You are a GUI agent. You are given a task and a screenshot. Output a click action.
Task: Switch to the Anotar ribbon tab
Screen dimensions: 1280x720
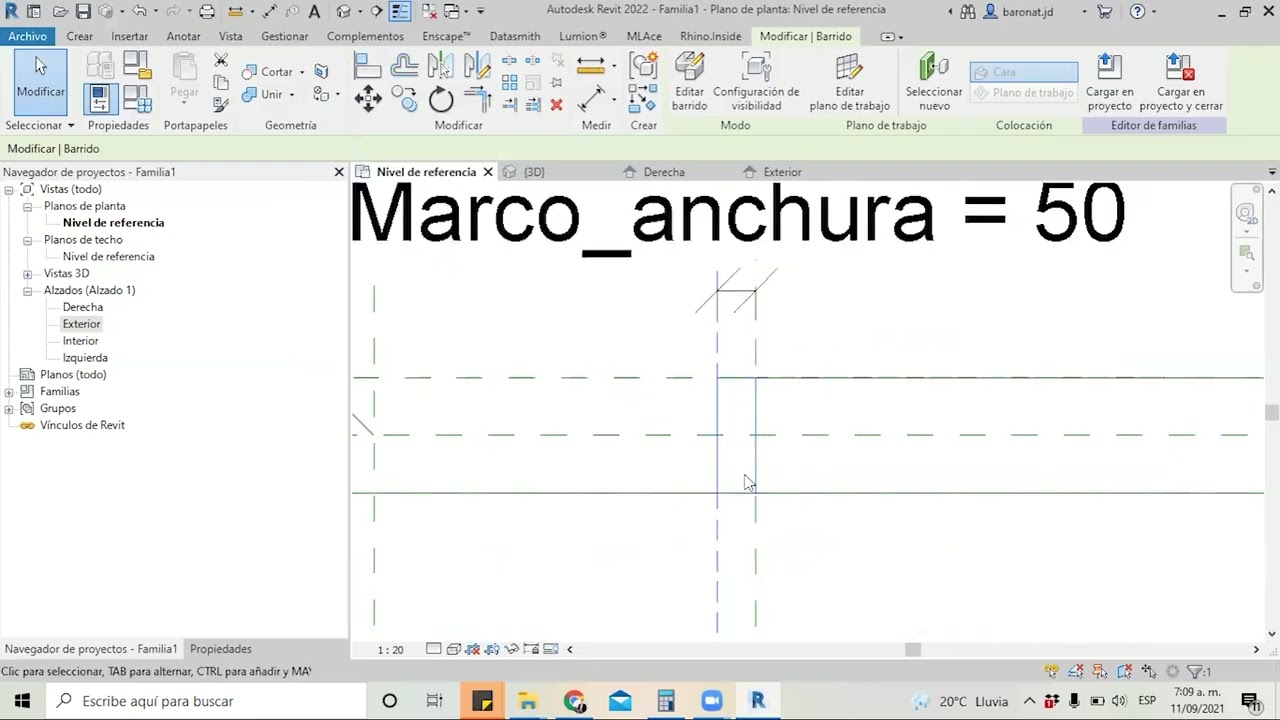click(183, 36)
